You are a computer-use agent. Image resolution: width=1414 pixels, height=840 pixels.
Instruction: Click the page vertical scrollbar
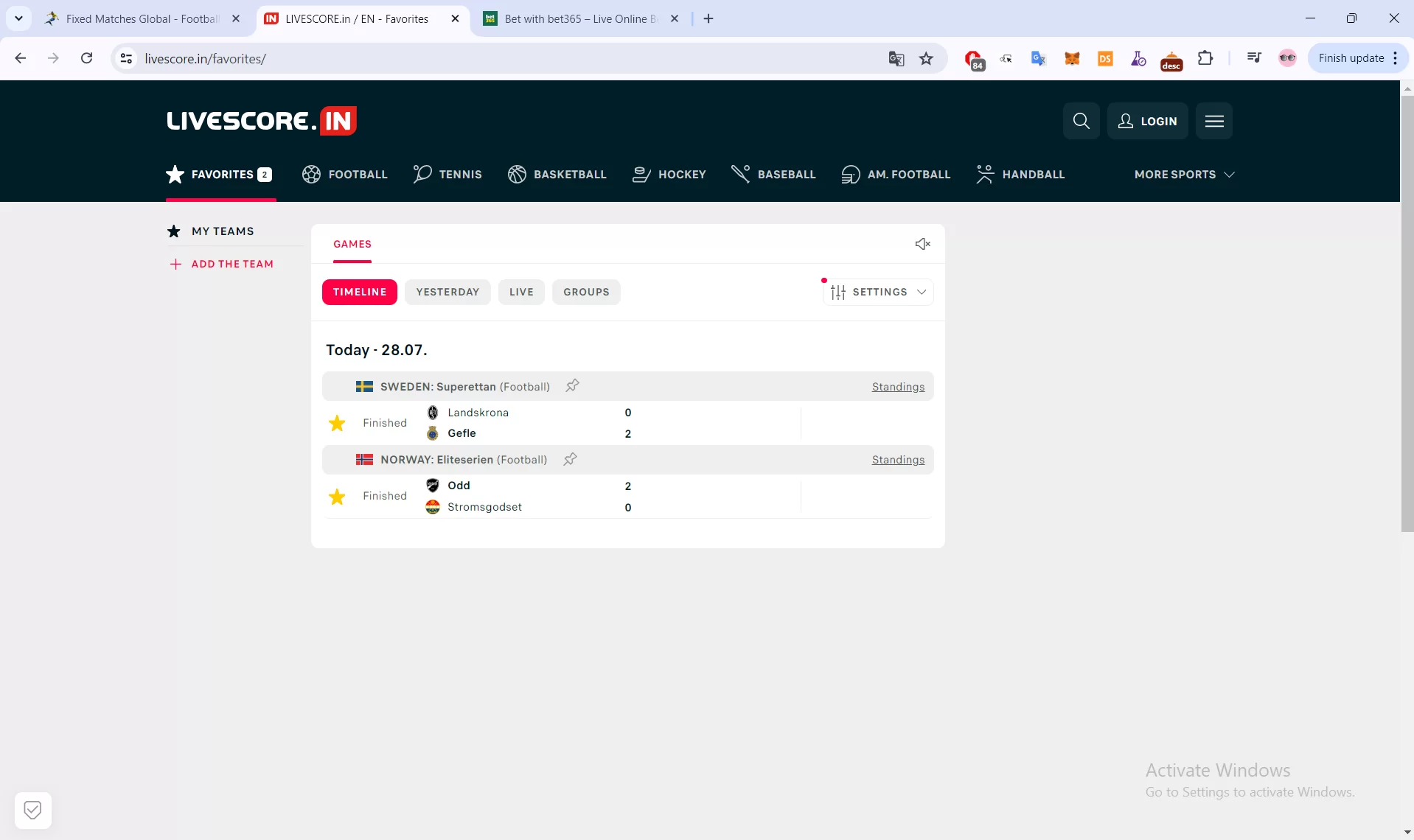(1407, 313)
